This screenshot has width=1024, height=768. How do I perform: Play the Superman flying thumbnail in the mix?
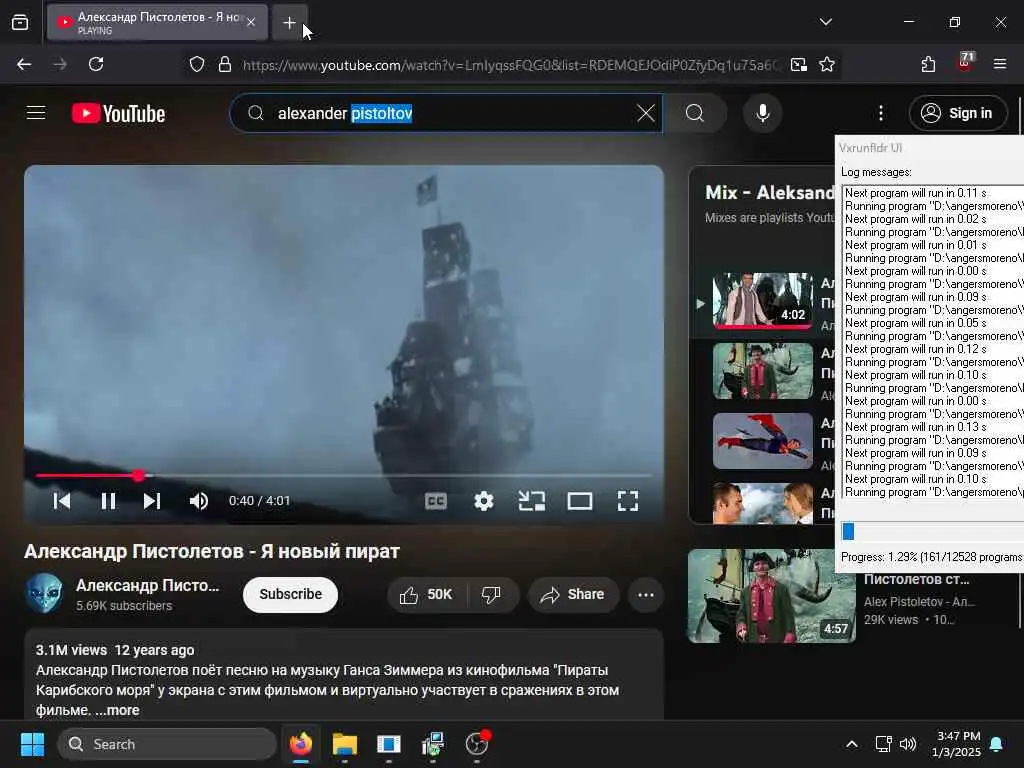click(762, 441)
